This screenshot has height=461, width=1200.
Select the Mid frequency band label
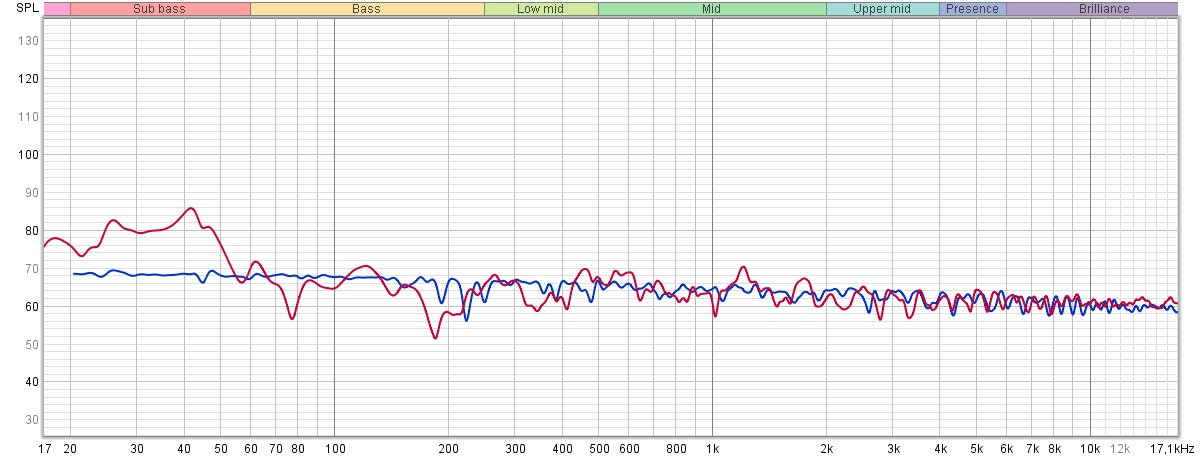tap(712, 9)
